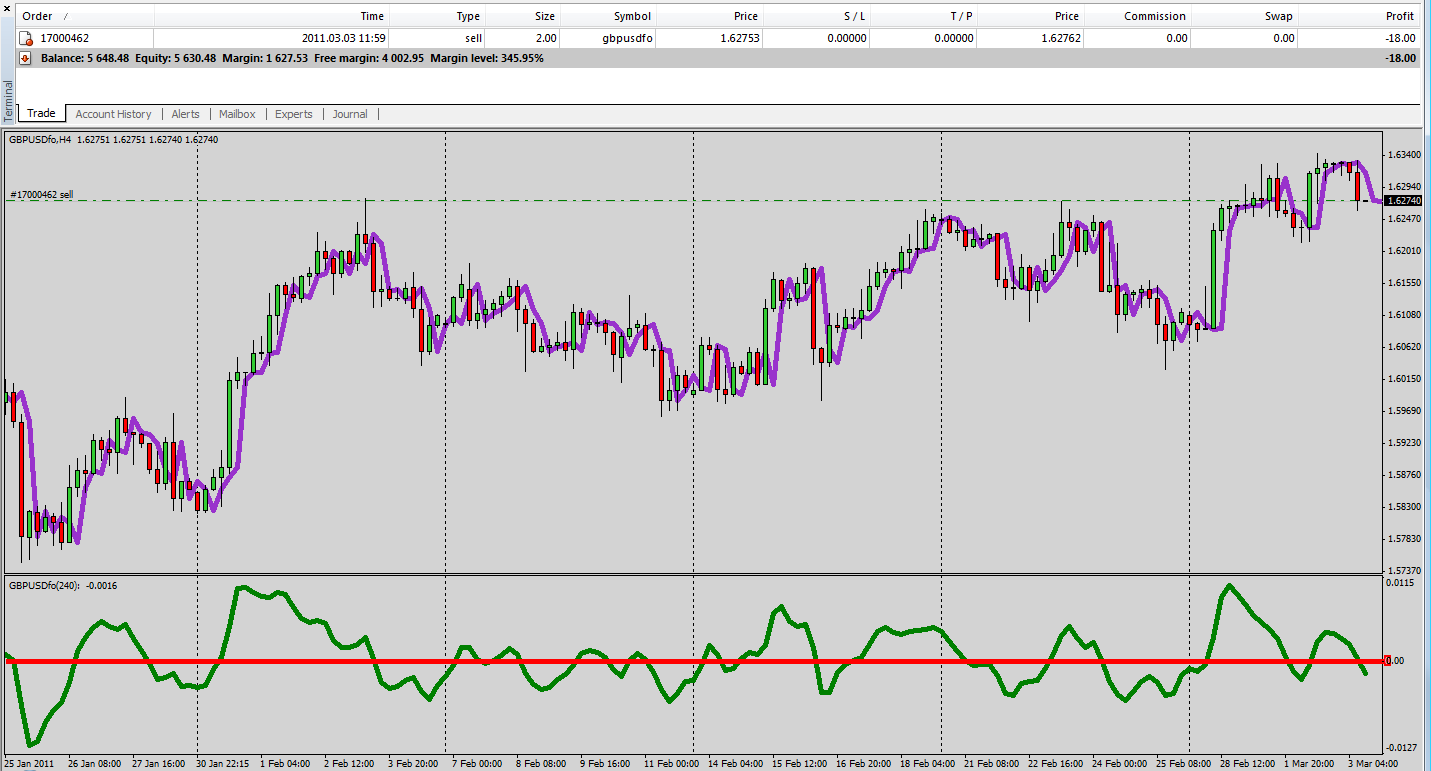The image size is (1431, 771).
Task: Click the indicator scale value -0.0127
Action: 1401,747
